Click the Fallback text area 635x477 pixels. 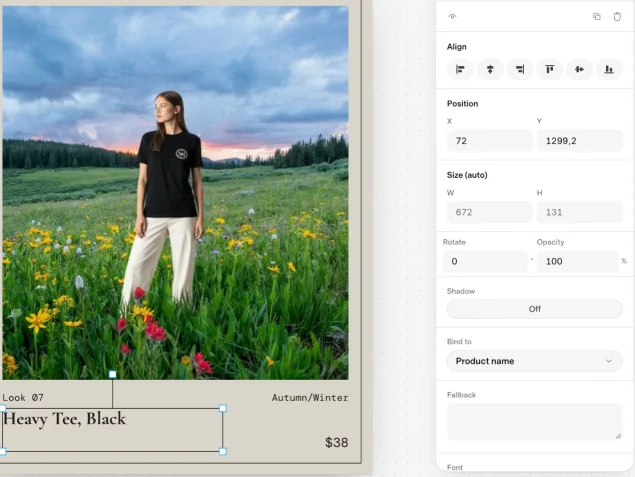(x=535, y=422)
